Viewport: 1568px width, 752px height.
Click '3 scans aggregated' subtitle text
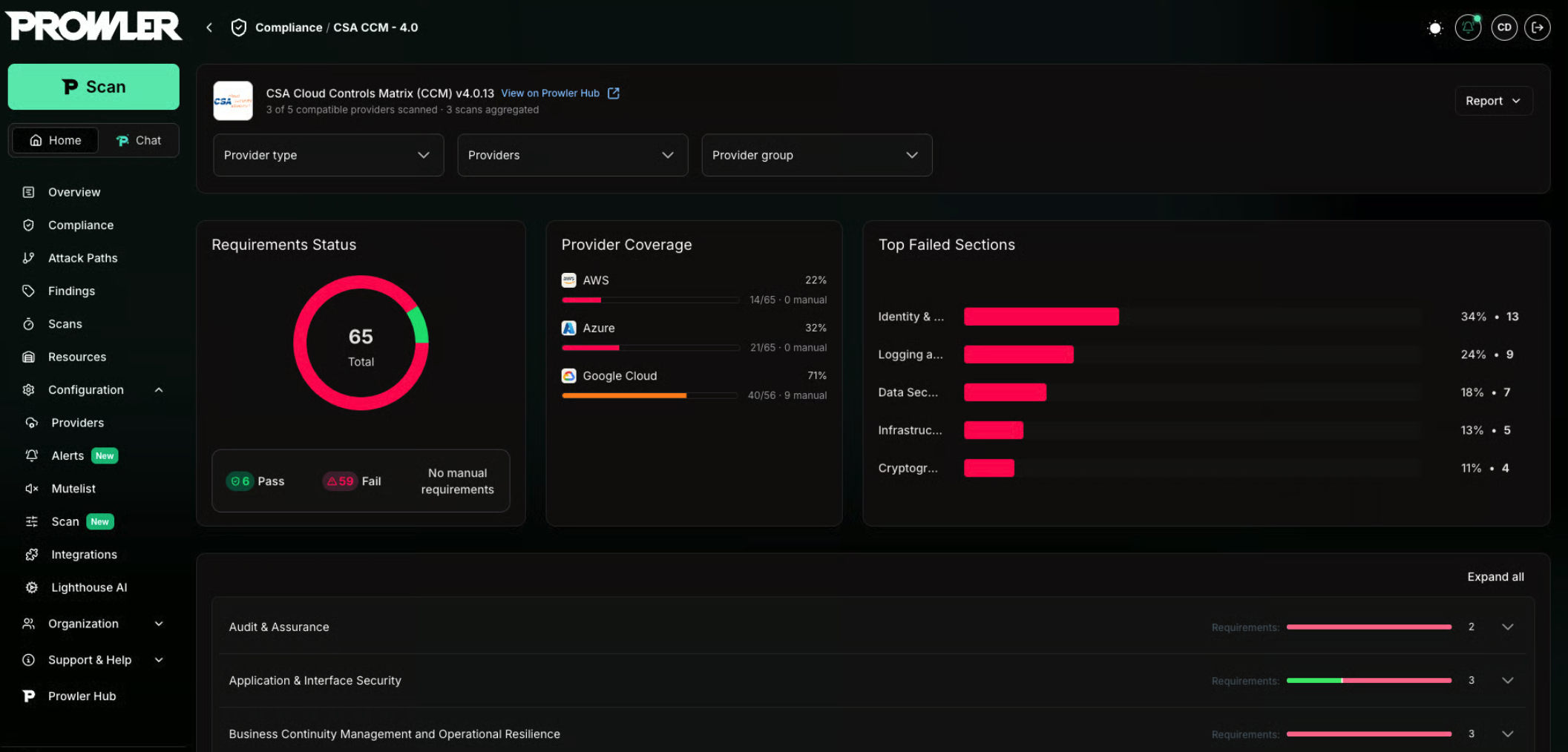tap(492, 110)
